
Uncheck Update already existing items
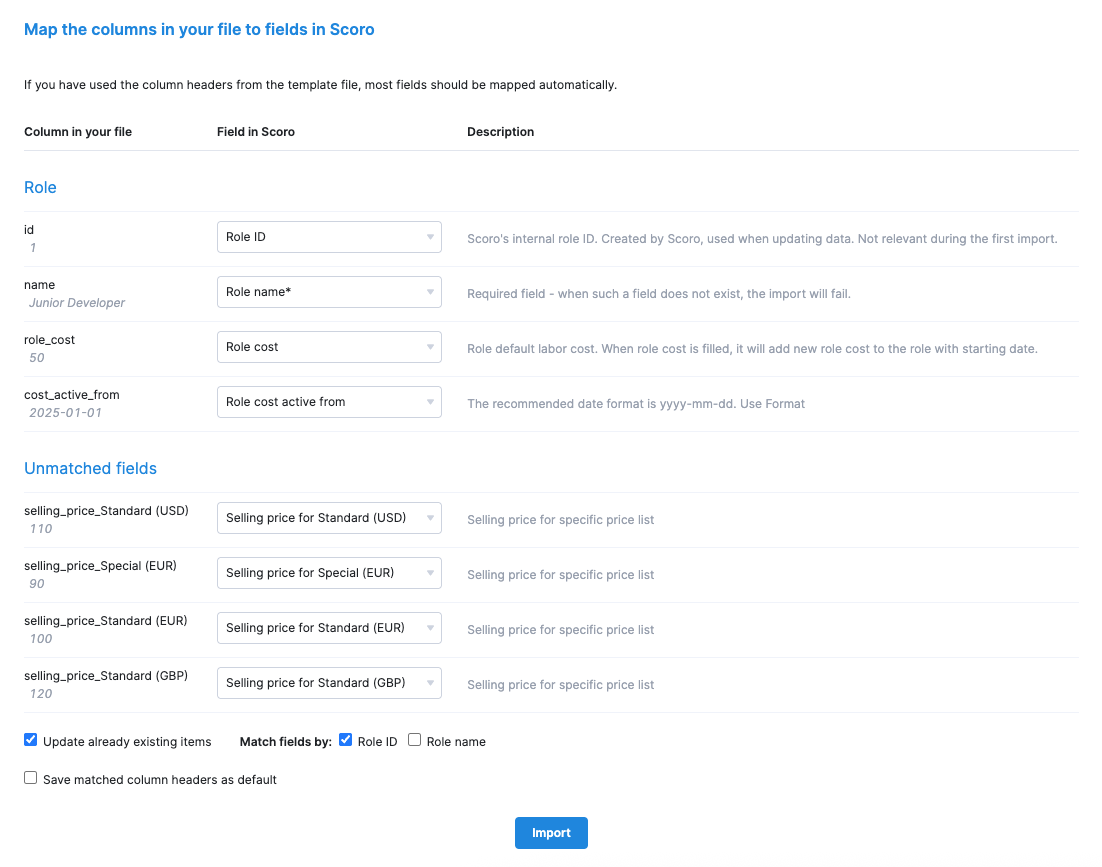pyautogui.click(x=30, y=740)
